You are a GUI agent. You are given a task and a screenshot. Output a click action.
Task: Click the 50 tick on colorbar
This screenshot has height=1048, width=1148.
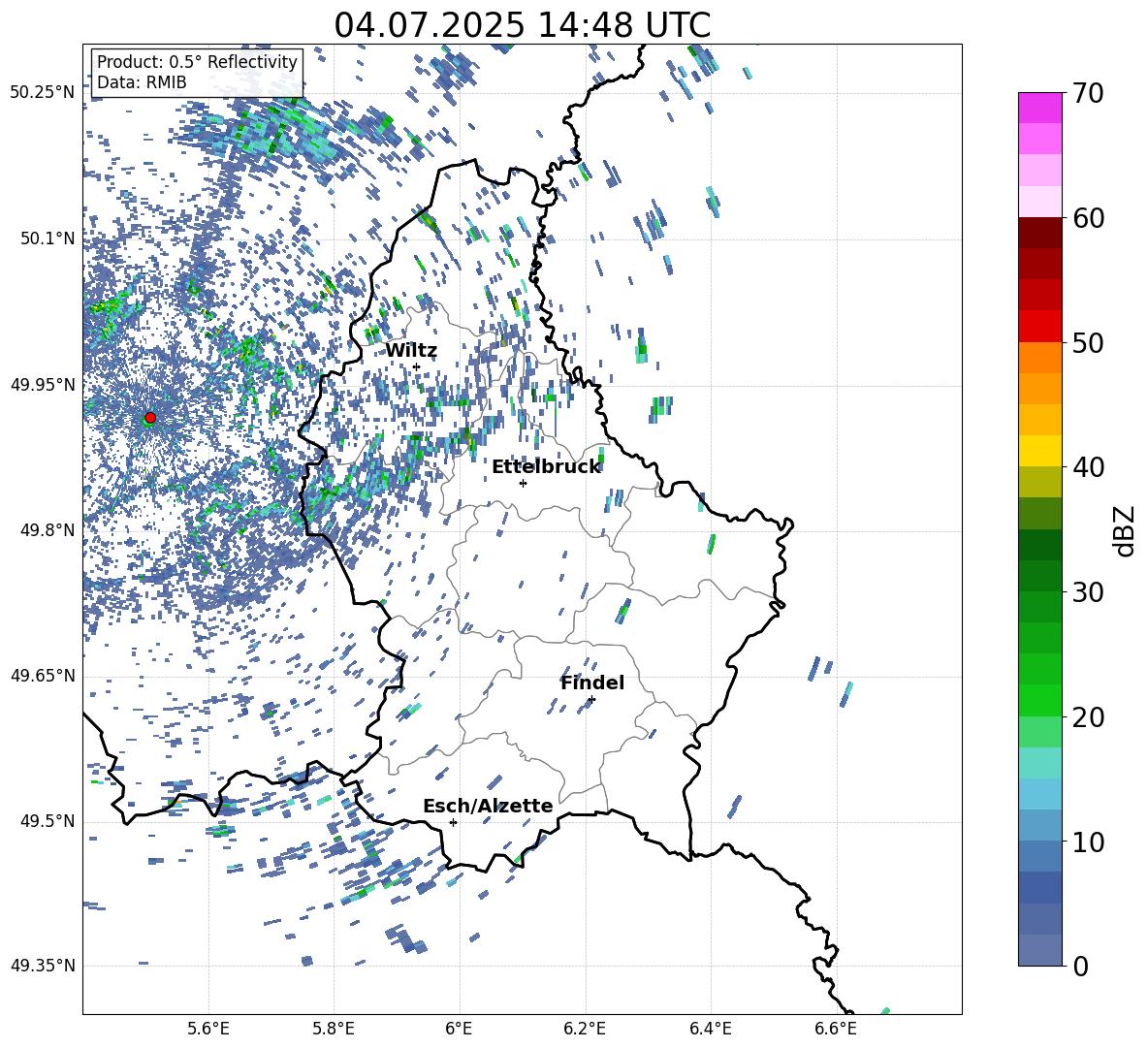[x=1088, y=343]
